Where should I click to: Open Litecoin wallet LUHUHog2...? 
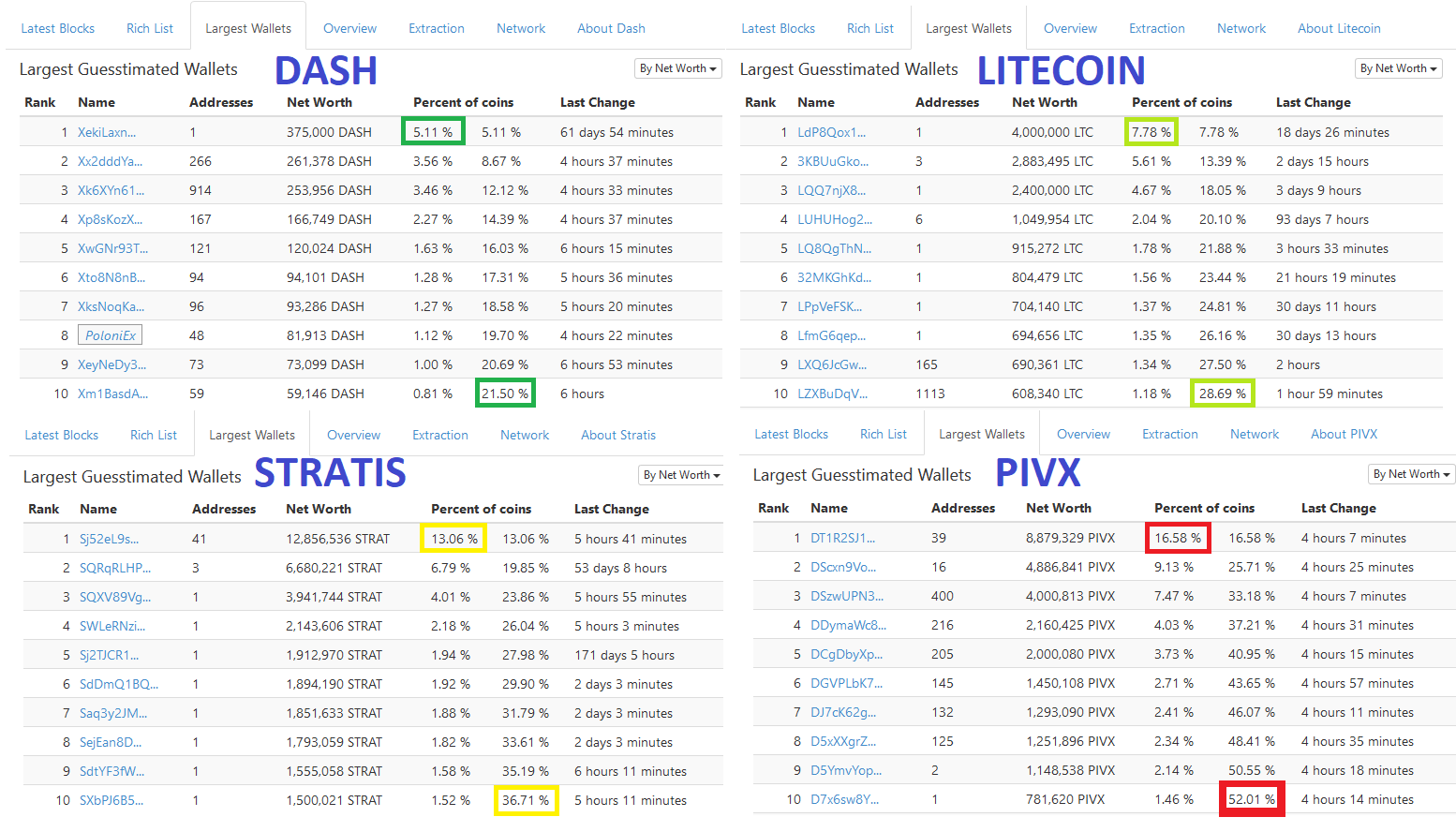pos(835,219)
